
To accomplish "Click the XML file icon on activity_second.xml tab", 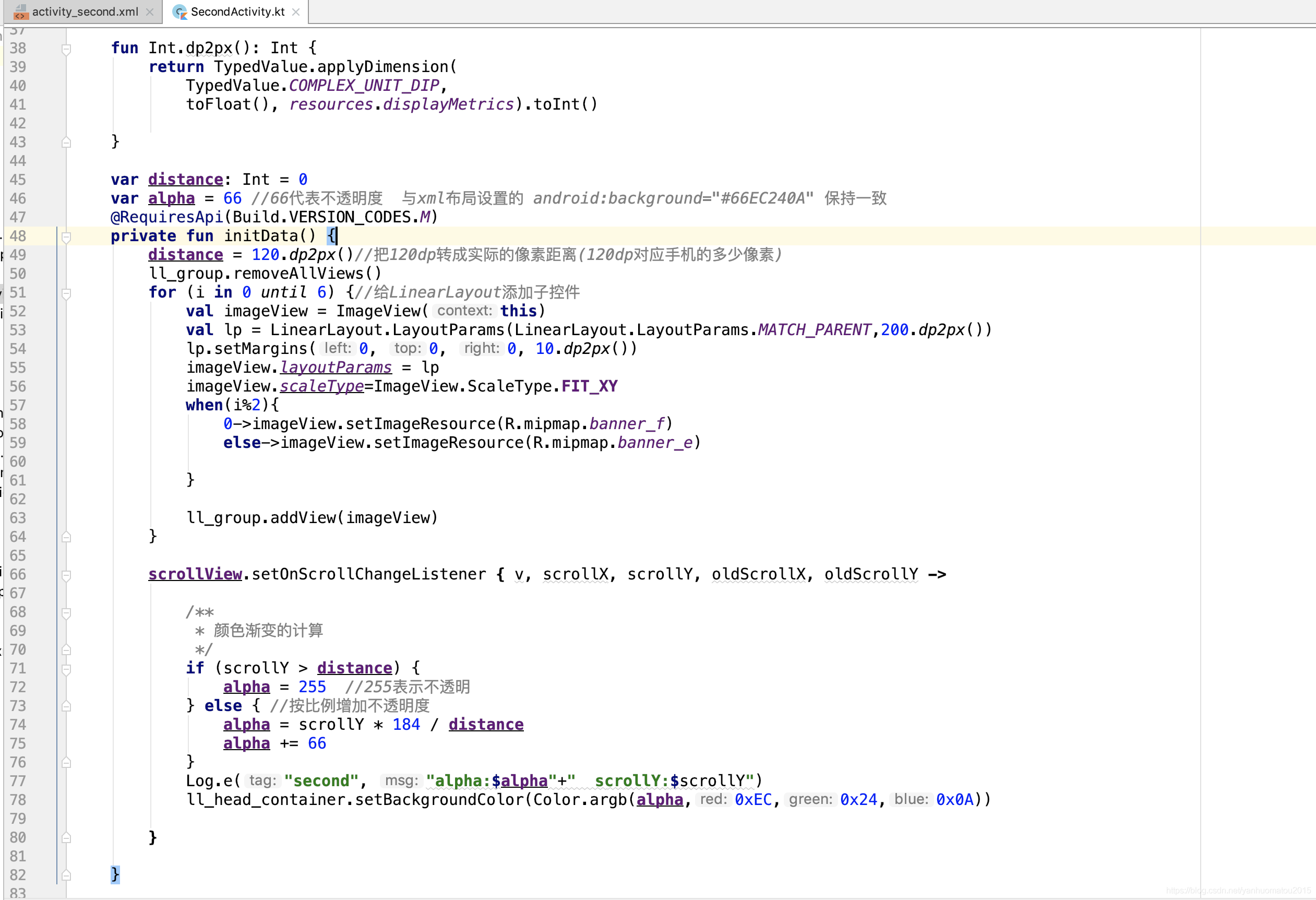I will 20,12.
